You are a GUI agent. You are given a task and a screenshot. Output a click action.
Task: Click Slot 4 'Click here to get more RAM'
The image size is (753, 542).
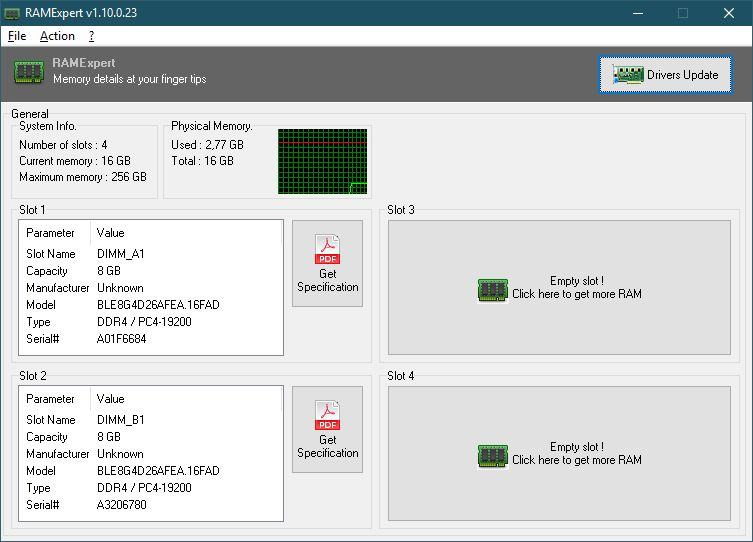[577, 460]
